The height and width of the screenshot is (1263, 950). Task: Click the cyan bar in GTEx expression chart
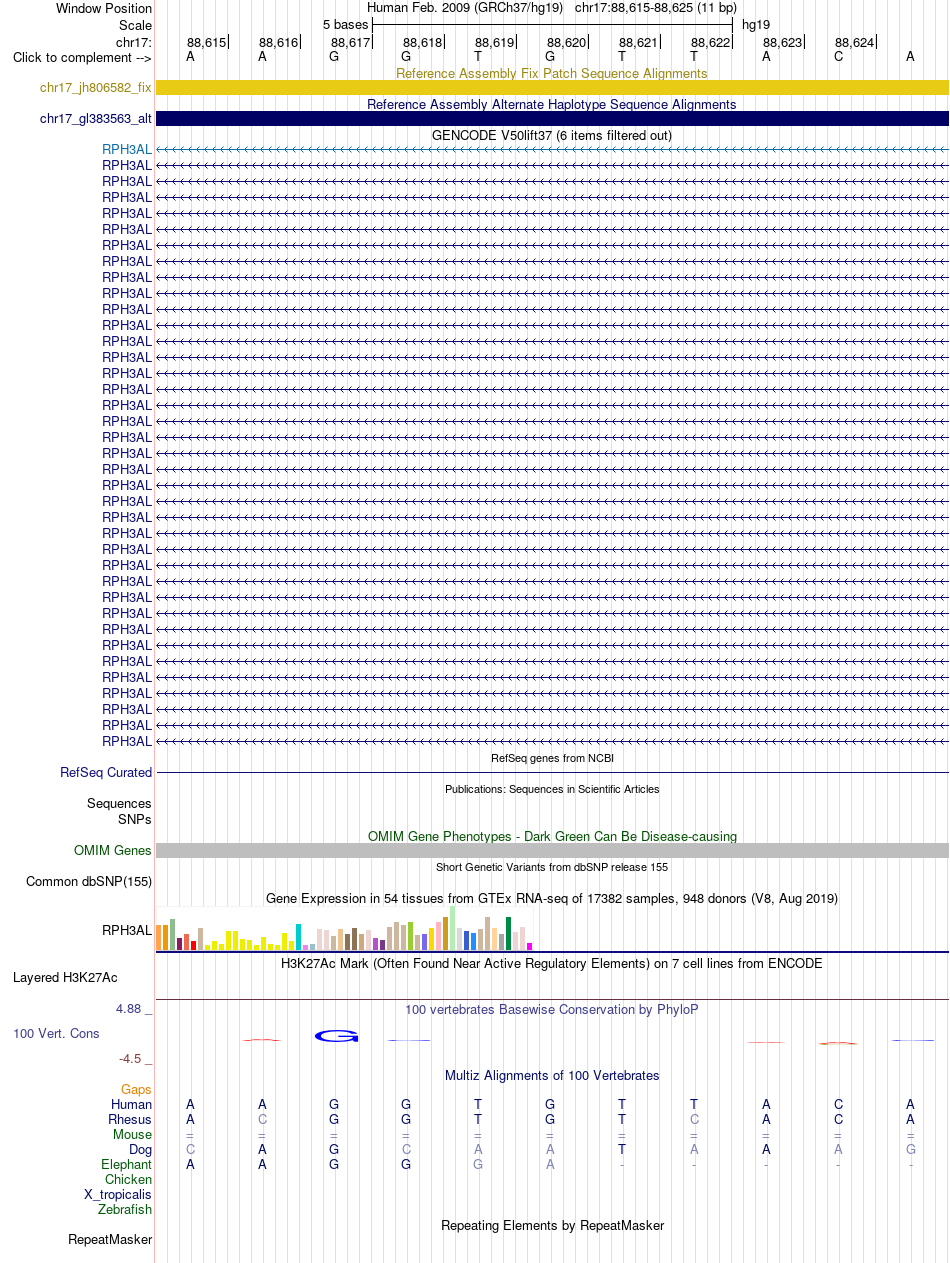pyautogui.click(x=299, y=937)
